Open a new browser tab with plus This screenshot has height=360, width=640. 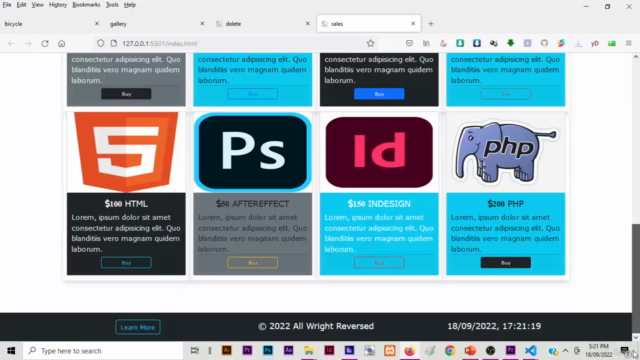(431, 24)
